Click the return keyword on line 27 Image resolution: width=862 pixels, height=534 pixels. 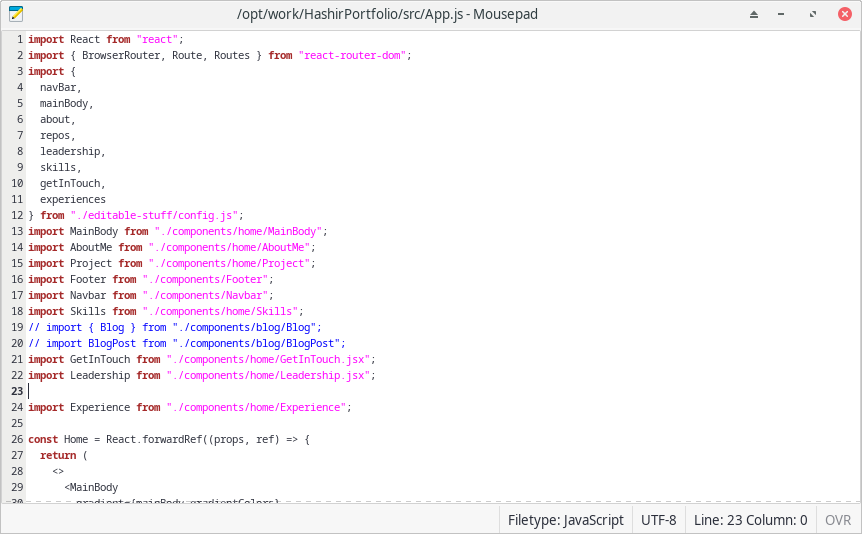click(x=58, y=455)
